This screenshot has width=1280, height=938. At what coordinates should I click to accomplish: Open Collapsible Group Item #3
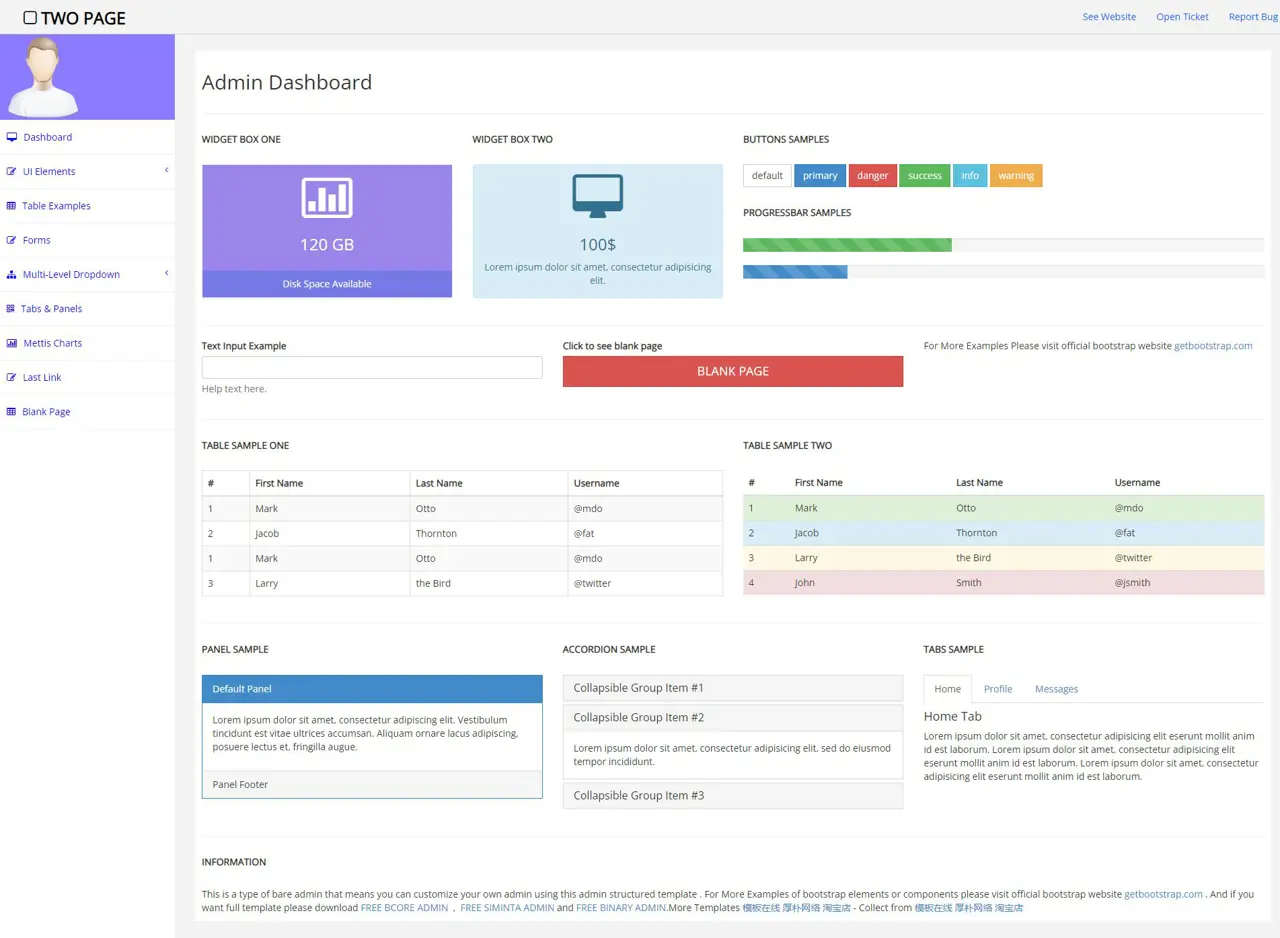tap(638, 796)
